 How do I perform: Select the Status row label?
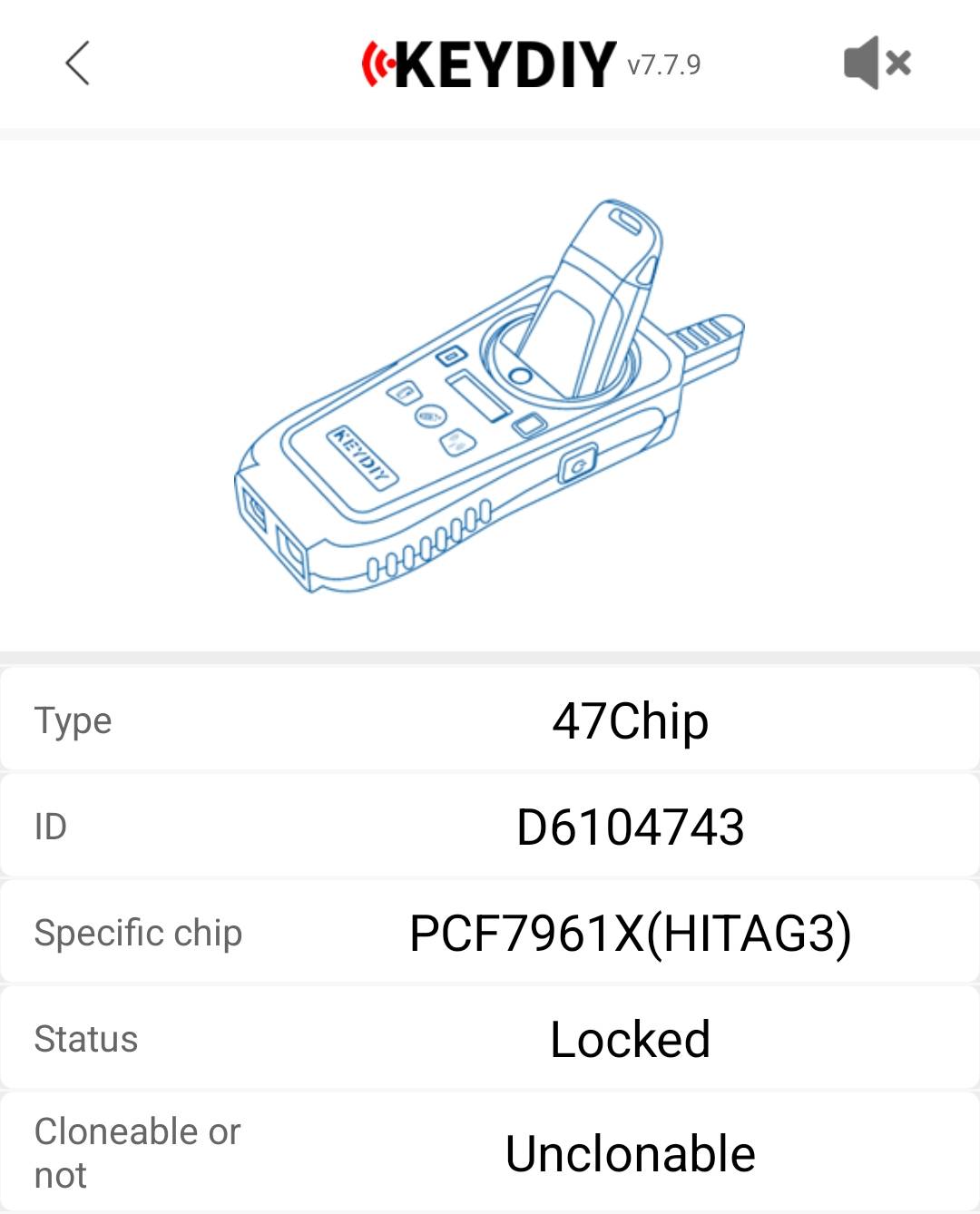pos(86,1039)
